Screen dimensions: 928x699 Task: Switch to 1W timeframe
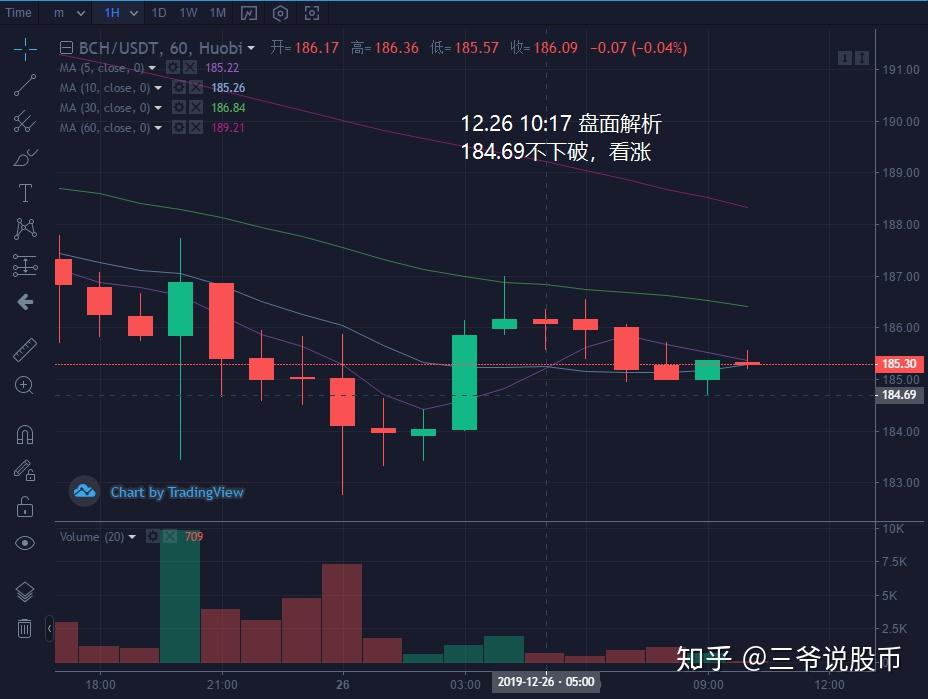click(x=188, y=12)
